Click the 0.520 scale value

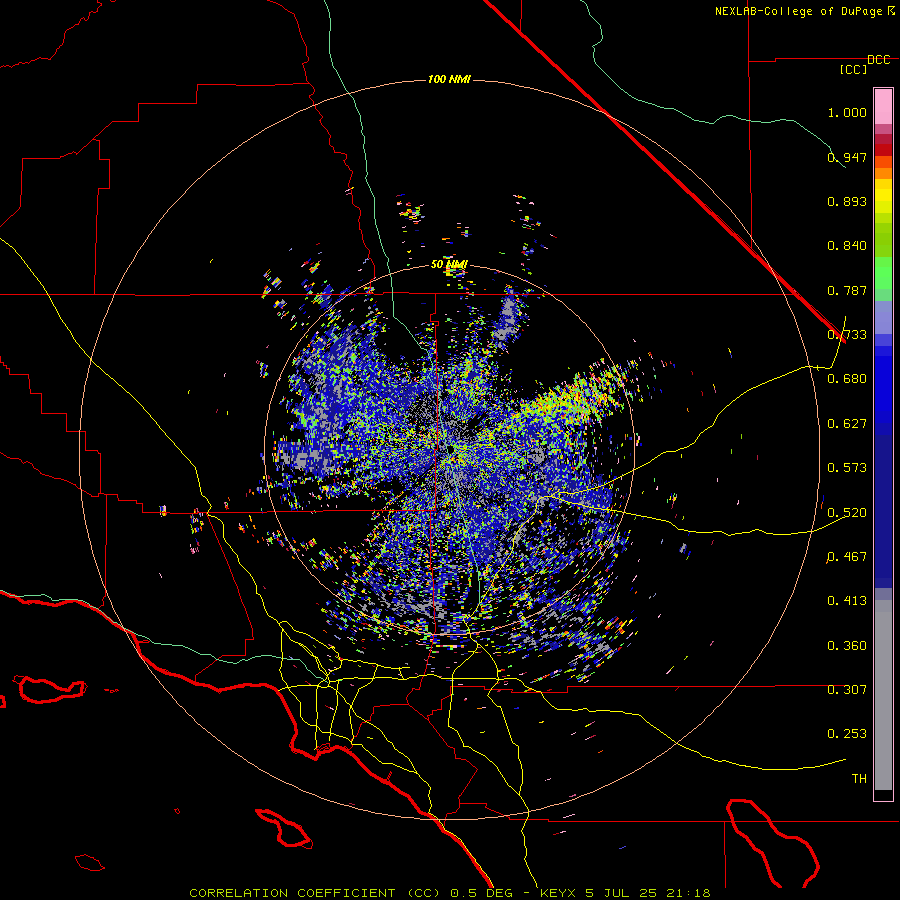click(847, 512)
